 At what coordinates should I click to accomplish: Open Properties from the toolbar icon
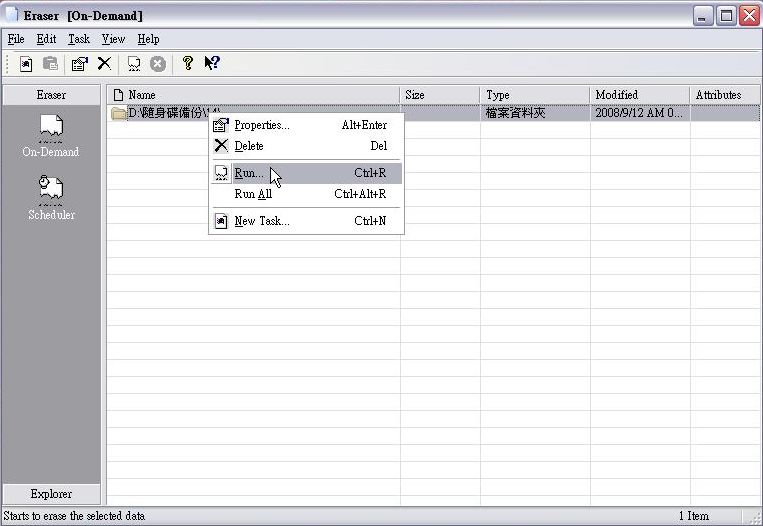pos(79,64)
